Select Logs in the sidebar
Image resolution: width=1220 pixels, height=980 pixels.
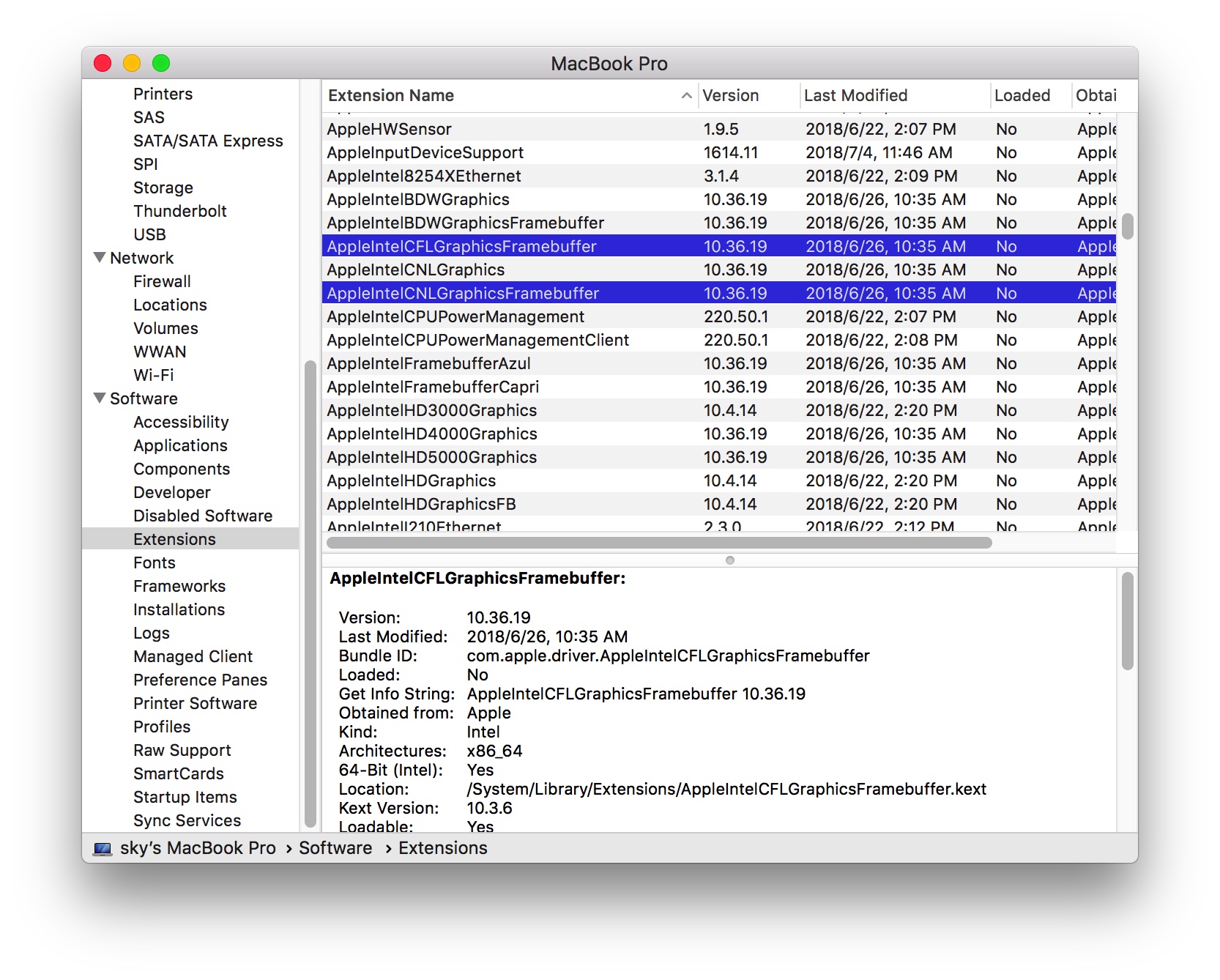coord(152,633)
